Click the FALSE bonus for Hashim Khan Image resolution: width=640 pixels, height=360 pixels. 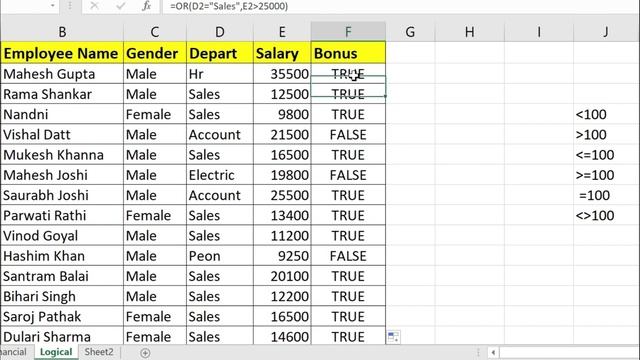point(348,256)
